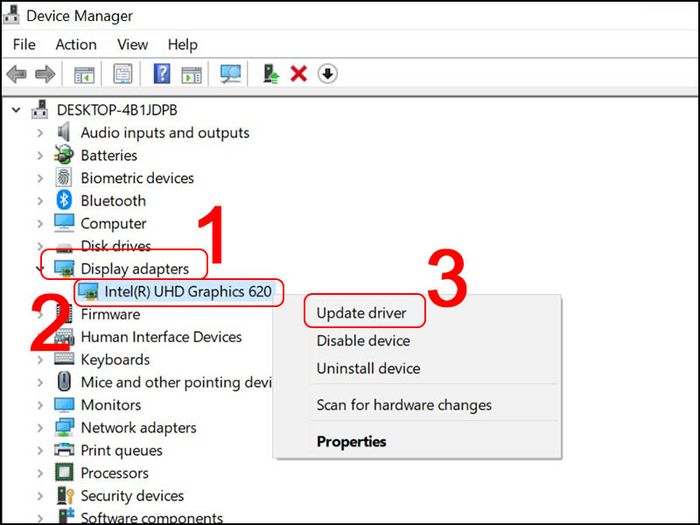
Task: Select the Display adapters label
Action: point(135,269)
